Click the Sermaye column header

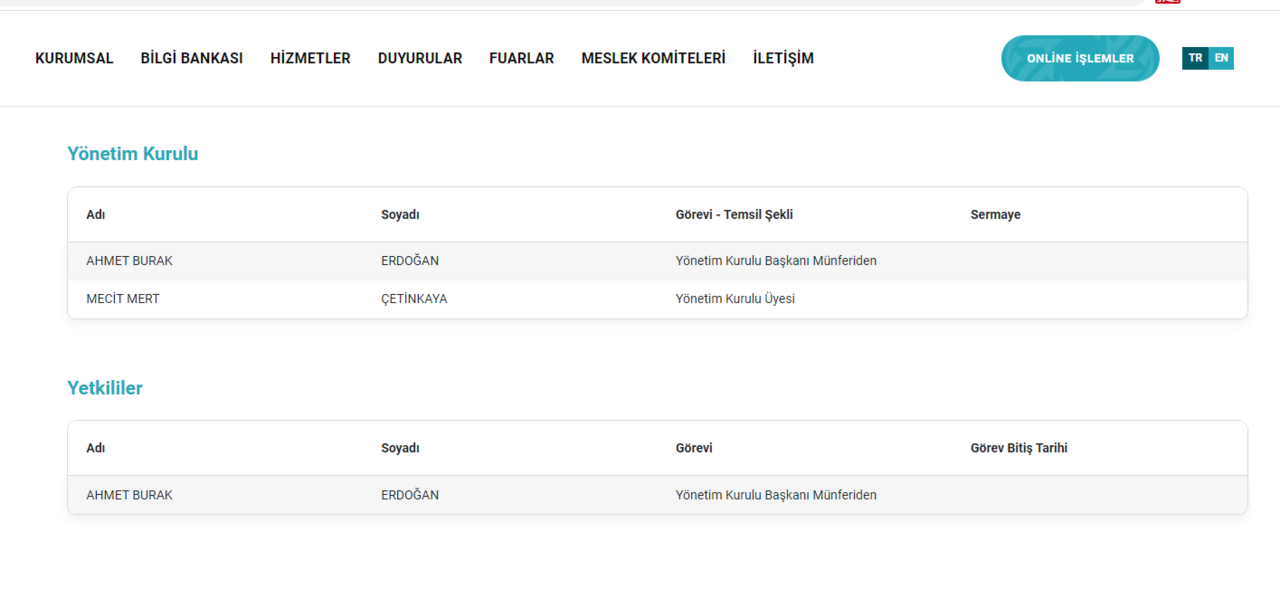pos(995,214)
